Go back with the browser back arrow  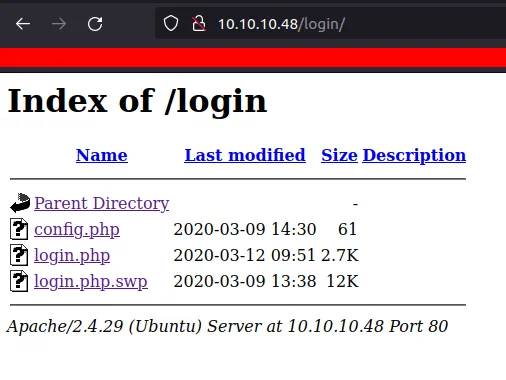point(23,24)
